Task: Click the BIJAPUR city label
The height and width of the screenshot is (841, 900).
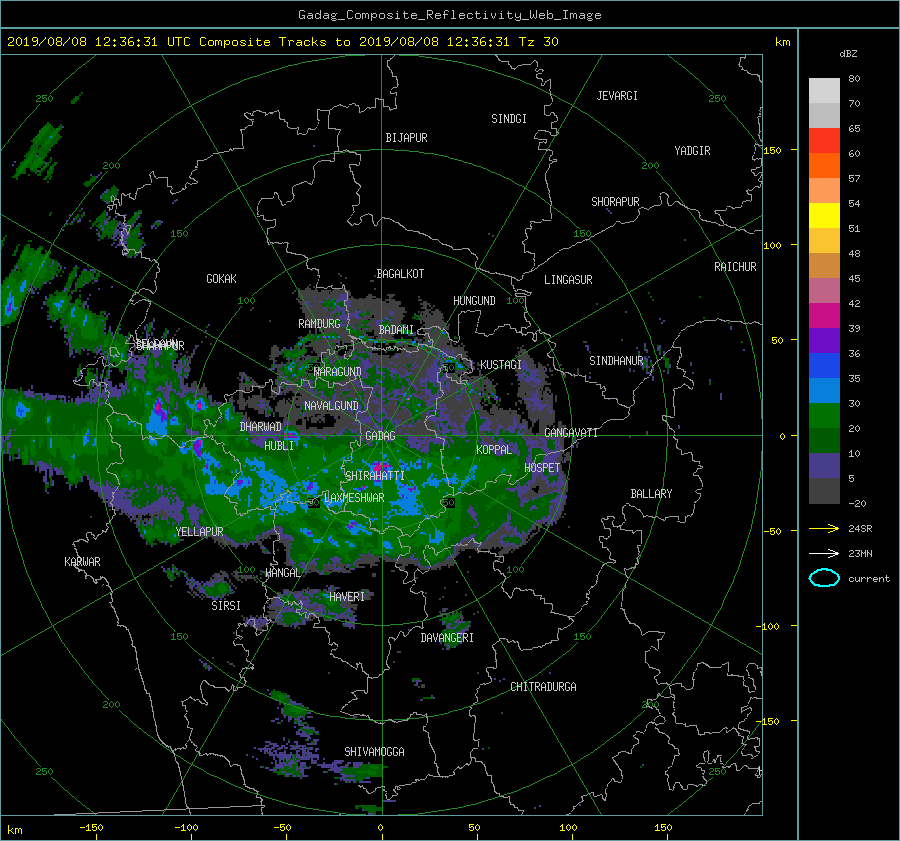Action: tap(406, 138)
